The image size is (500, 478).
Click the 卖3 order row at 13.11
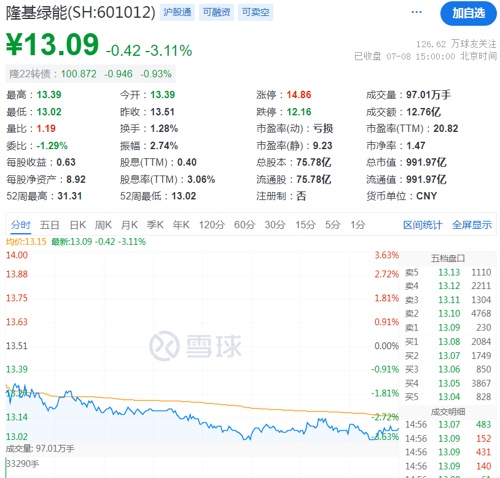point(448,300)
